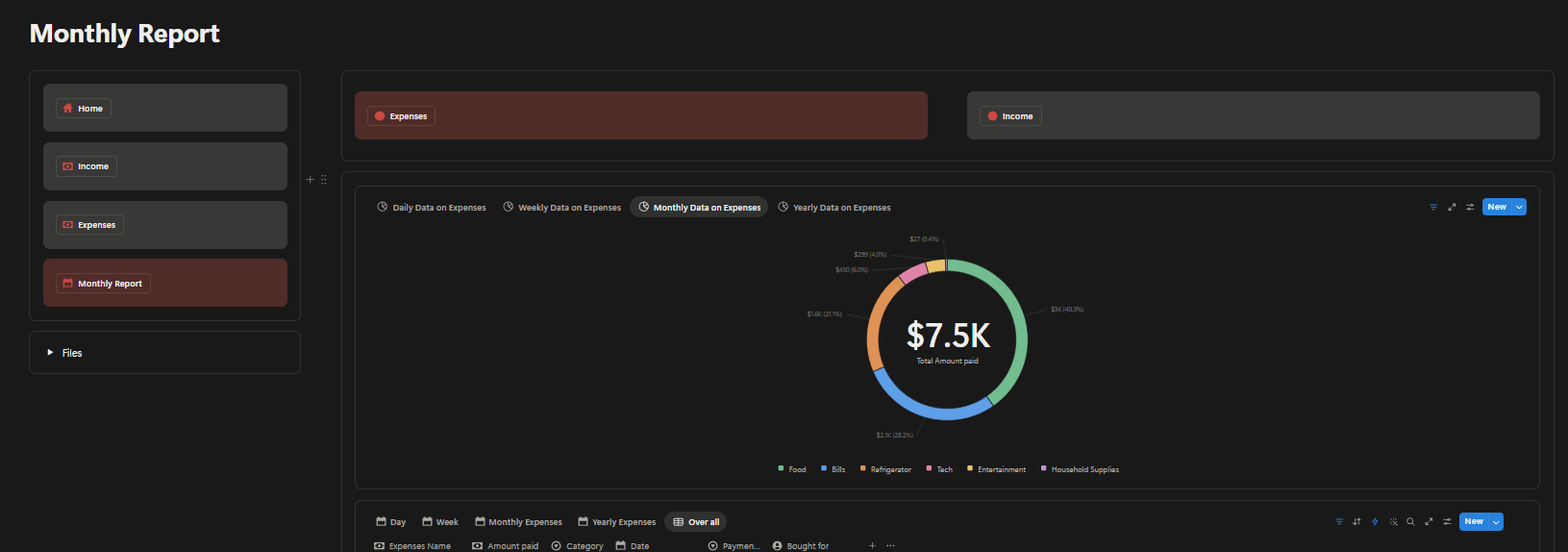This screenshot has width=1568, height=552.
Task: Add a property with the table plus icon
Action: coord(872,545)
